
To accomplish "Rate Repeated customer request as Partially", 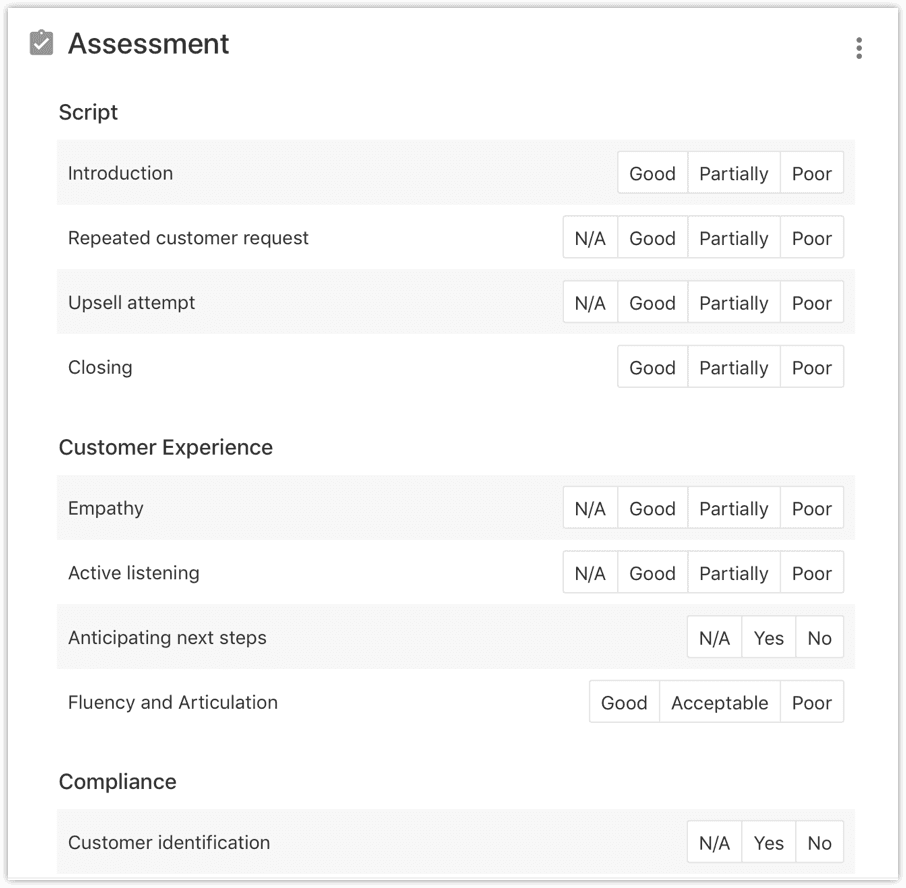I will 733,238.
